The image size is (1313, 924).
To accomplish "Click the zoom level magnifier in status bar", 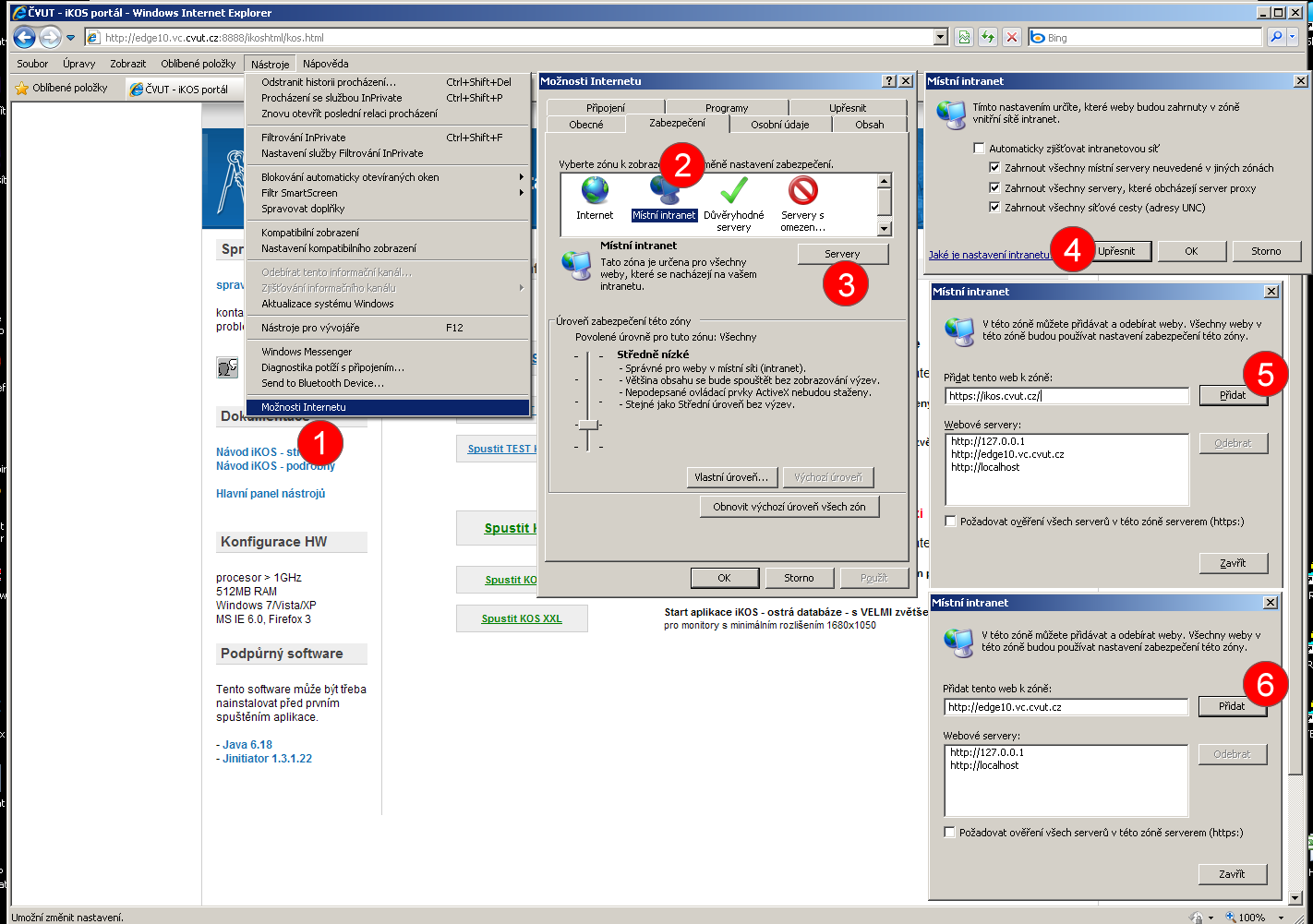I will 1230,918.
